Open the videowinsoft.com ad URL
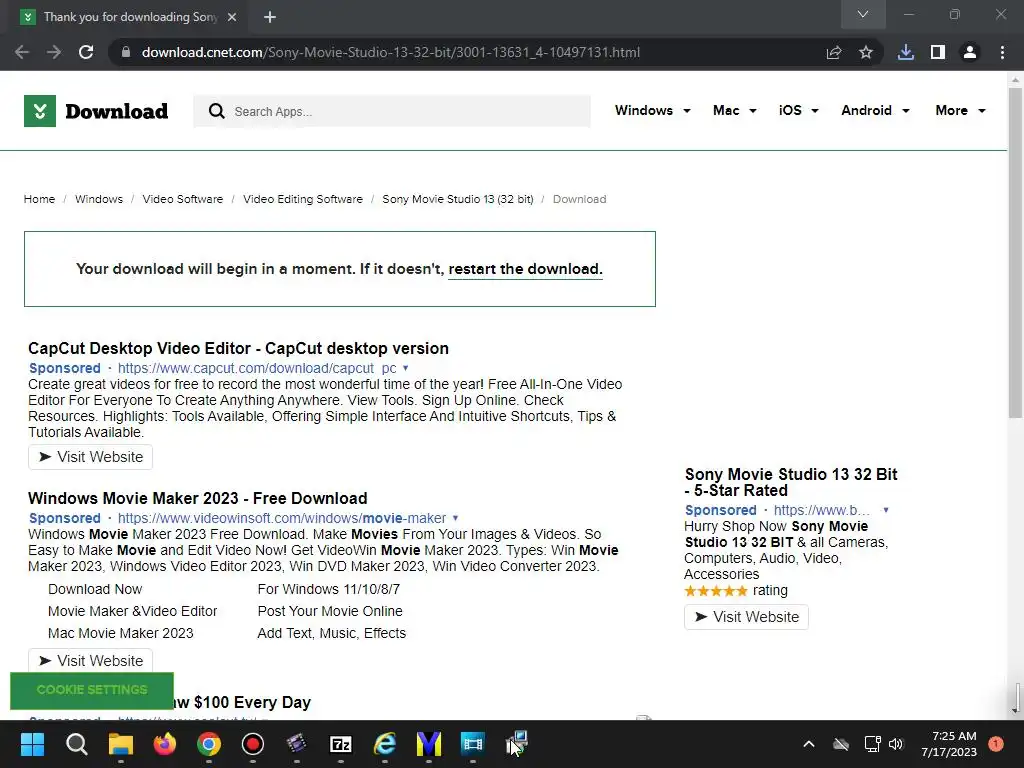 (281, 519)
